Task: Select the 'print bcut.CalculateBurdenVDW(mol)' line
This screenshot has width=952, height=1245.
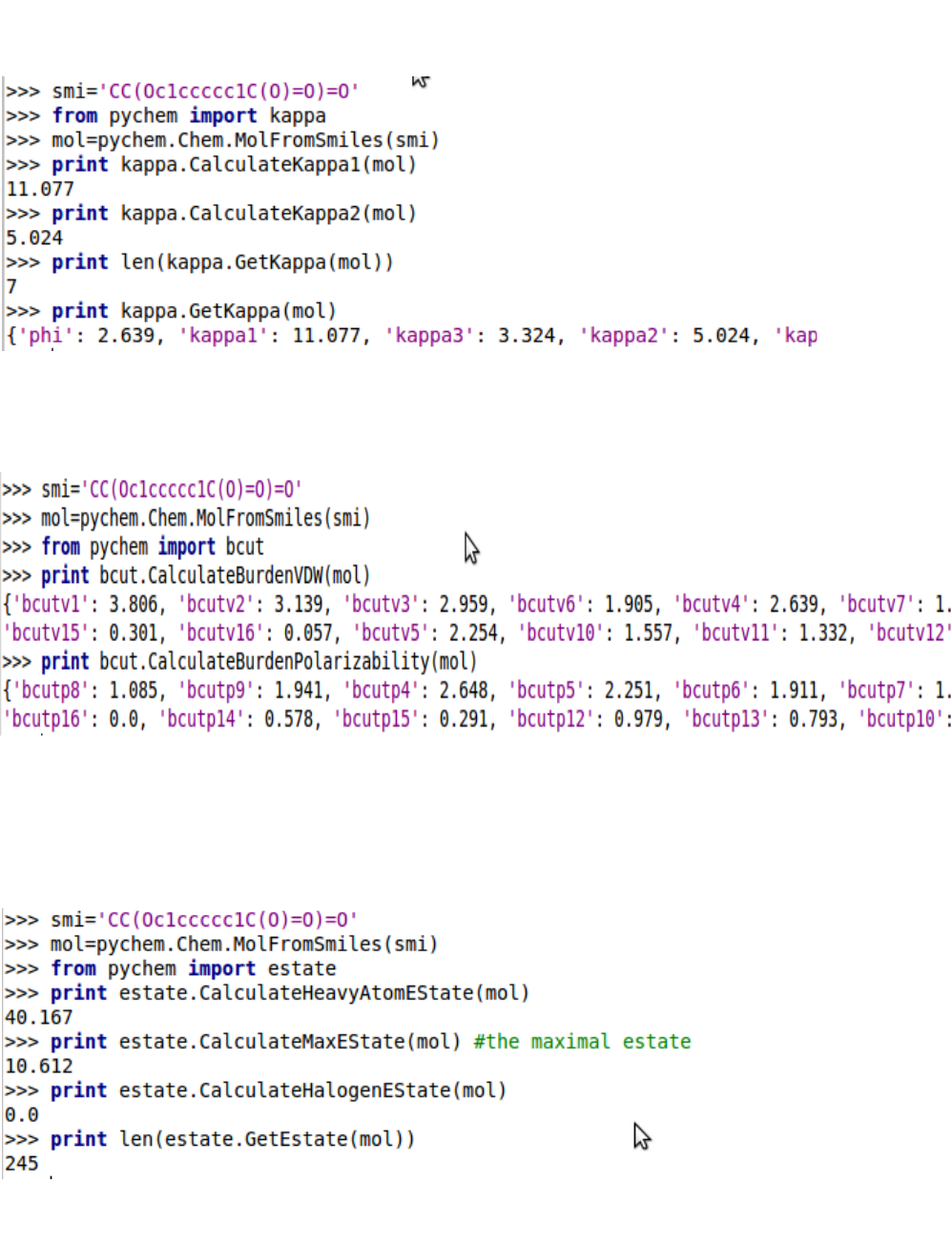Action: tap(205, 575)
